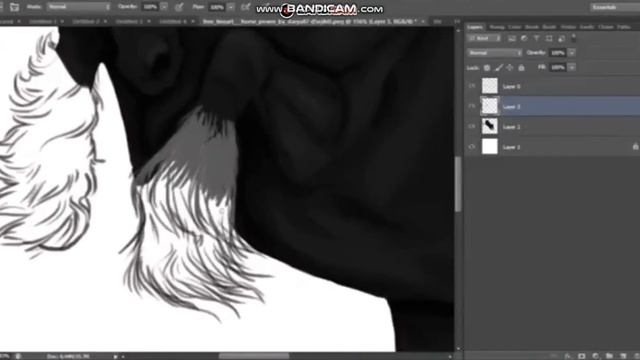Lock all padlock icon beside Lock label
The height and width of the screenshot is (360, 640).
click(x=521, y=68)
